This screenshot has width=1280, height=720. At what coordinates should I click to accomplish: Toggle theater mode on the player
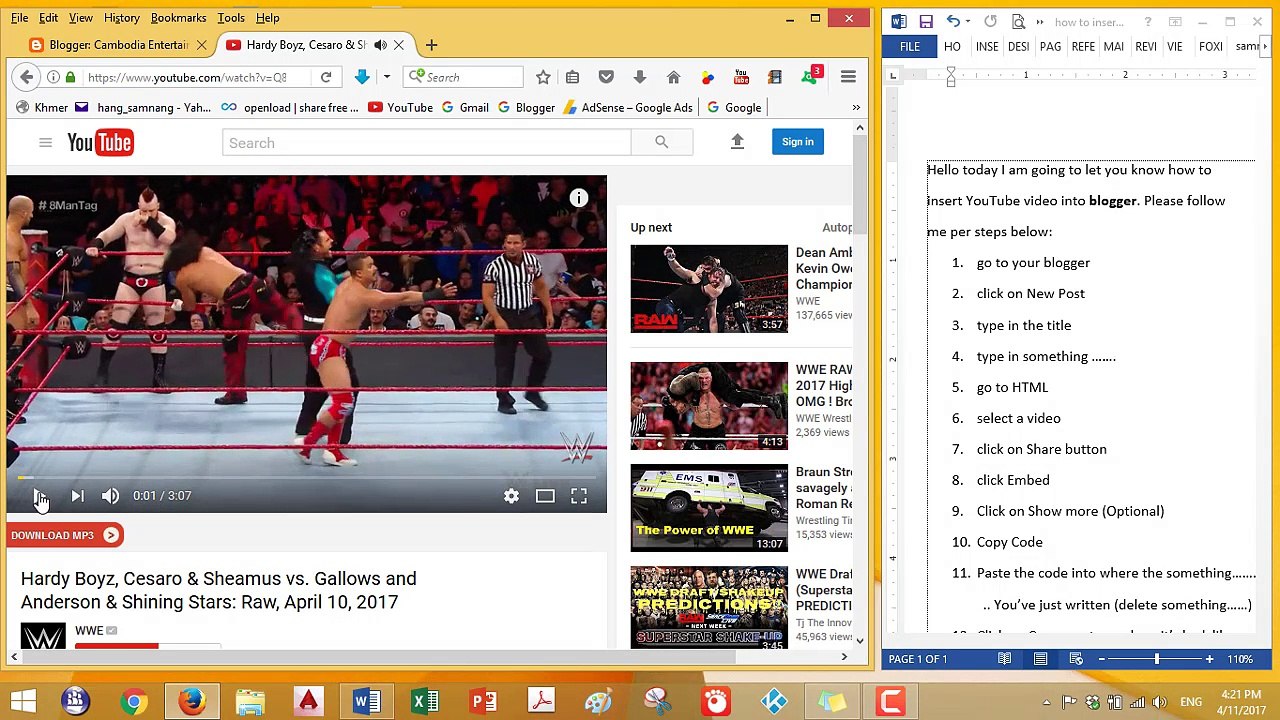click(545, 496)
